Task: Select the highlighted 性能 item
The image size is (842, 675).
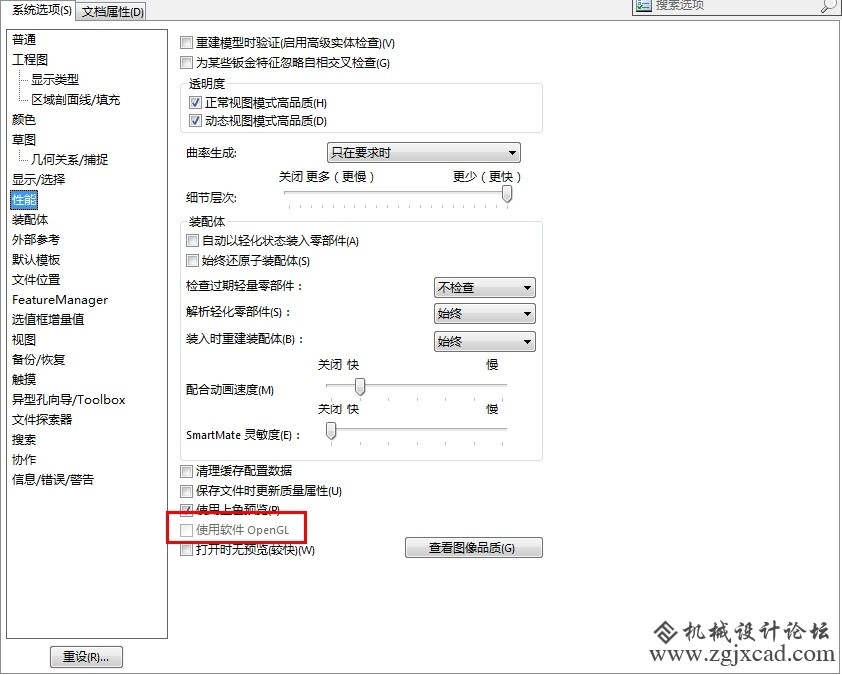Action: pyautogui.click(x=24, y=200)
